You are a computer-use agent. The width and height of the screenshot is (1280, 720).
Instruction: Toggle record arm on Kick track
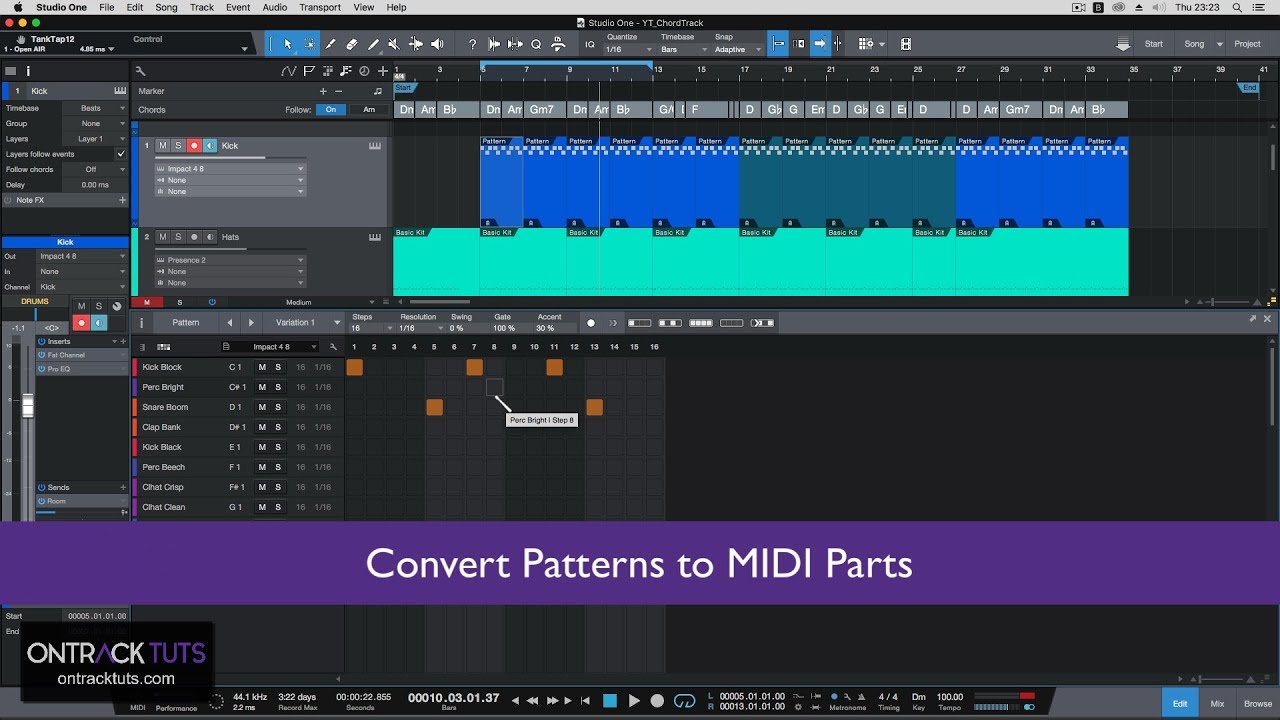194,146
